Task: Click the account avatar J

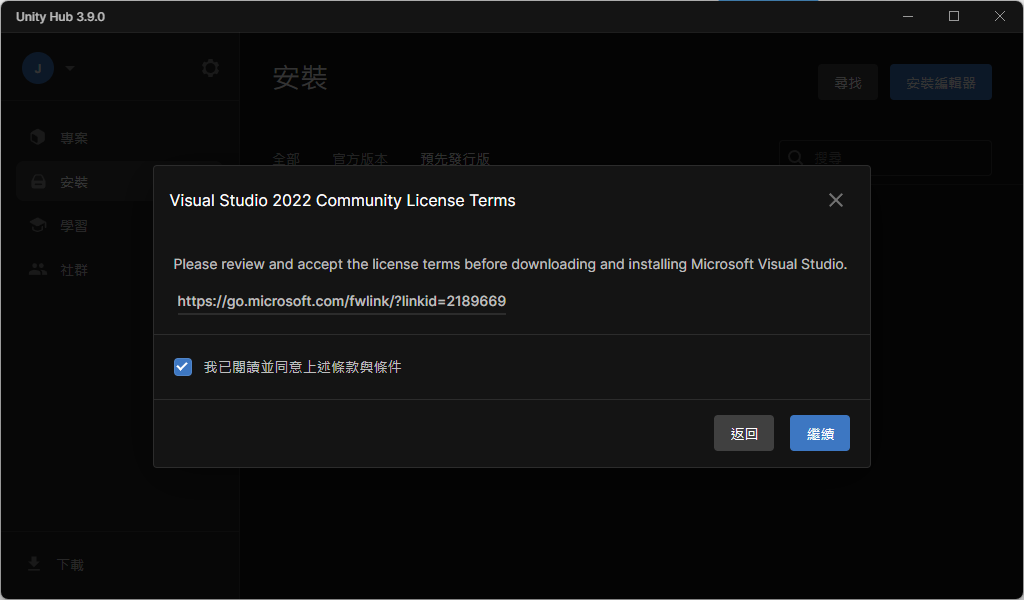Action: pos(38,68)
